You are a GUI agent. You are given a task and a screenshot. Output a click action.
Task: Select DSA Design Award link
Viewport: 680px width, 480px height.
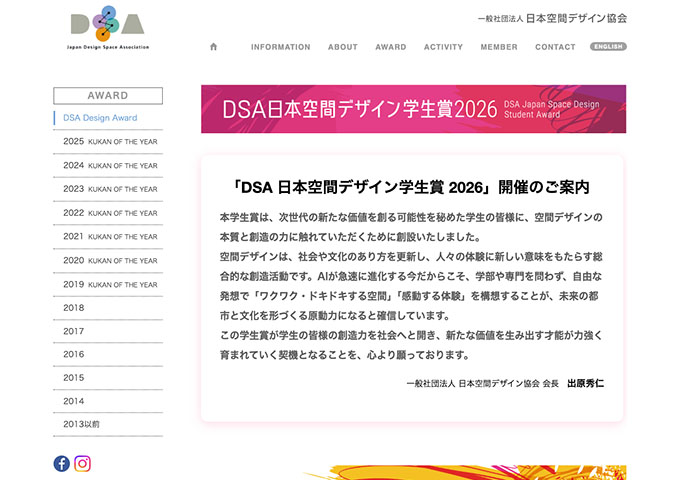pos(100,118)
